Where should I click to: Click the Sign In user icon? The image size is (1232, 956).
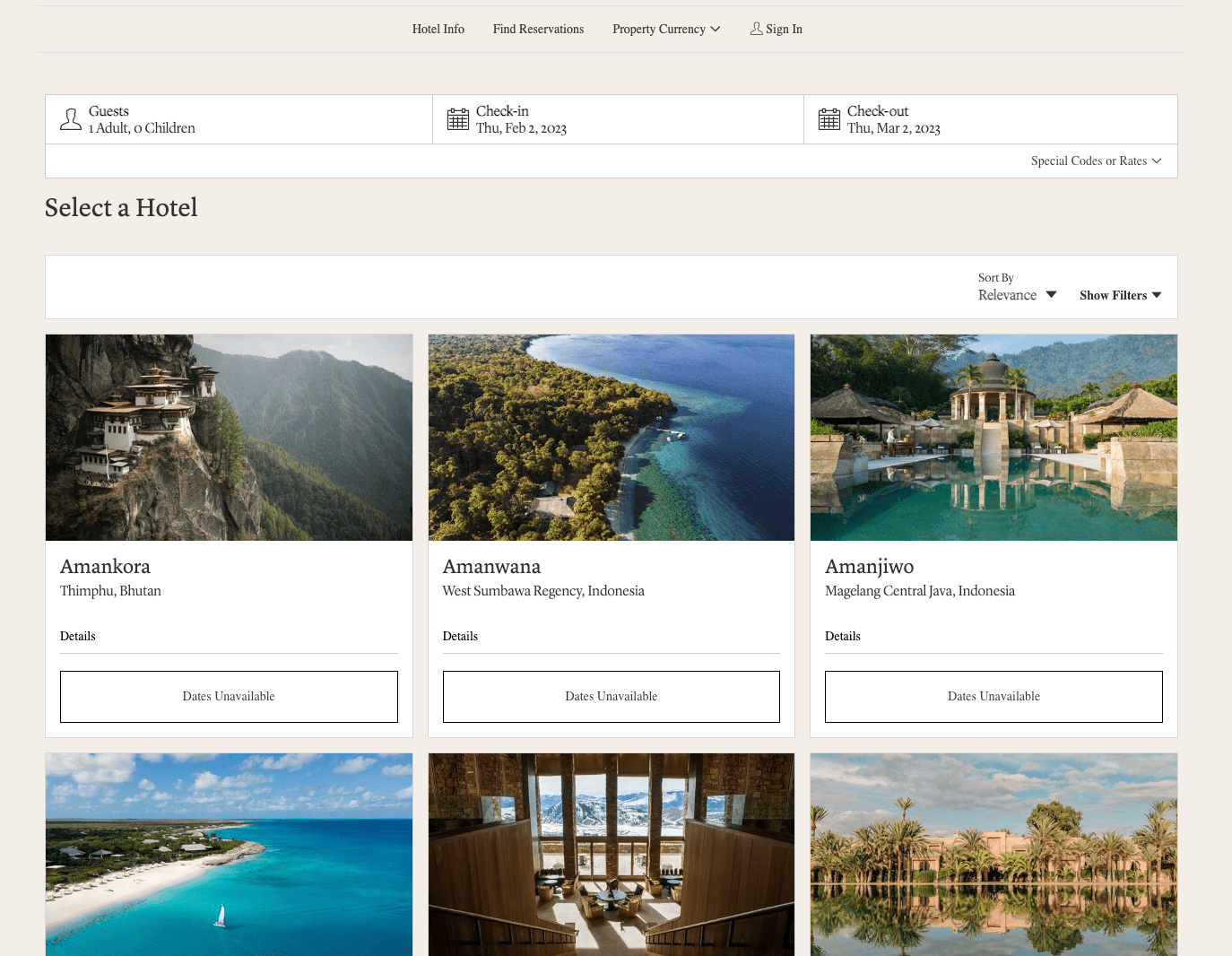point(757,29)
